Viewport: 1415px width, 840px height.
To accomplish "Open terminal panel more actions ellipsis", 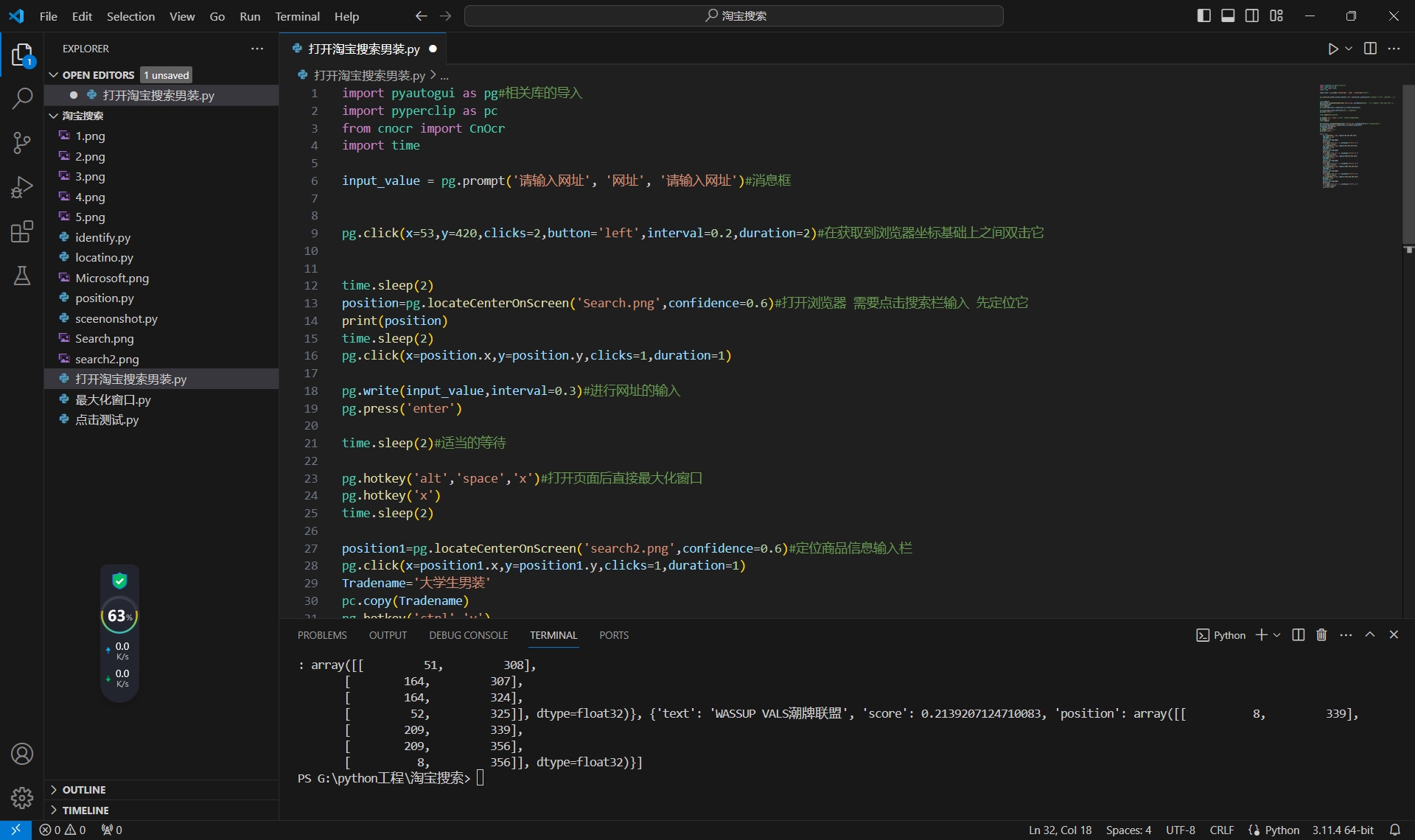I will pos(1346,634).
